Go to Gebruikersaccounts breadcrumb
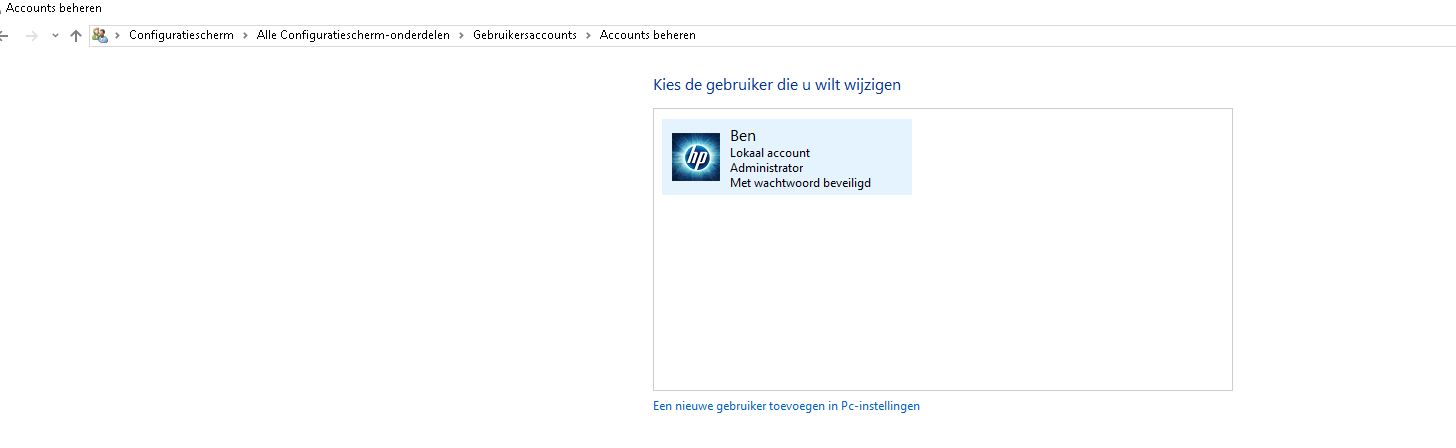This screenshot has height=448, width=1456. pos(525,35)
